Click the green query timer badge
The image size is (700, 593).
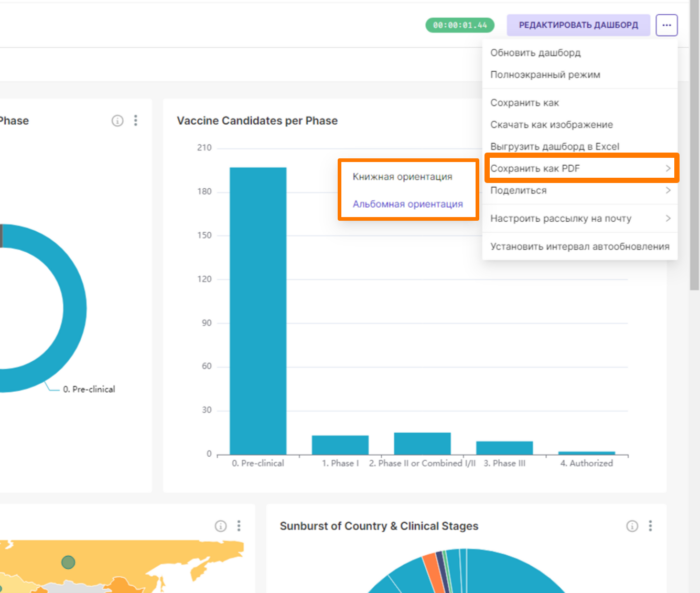click(460, 25)
